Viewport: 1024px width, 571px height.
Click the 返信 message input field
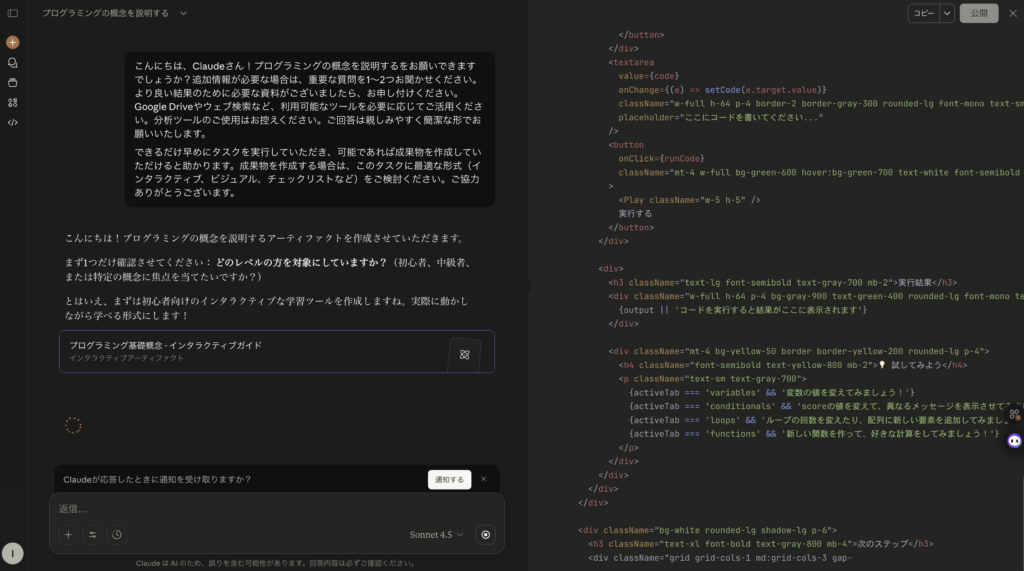pos(270,508)
